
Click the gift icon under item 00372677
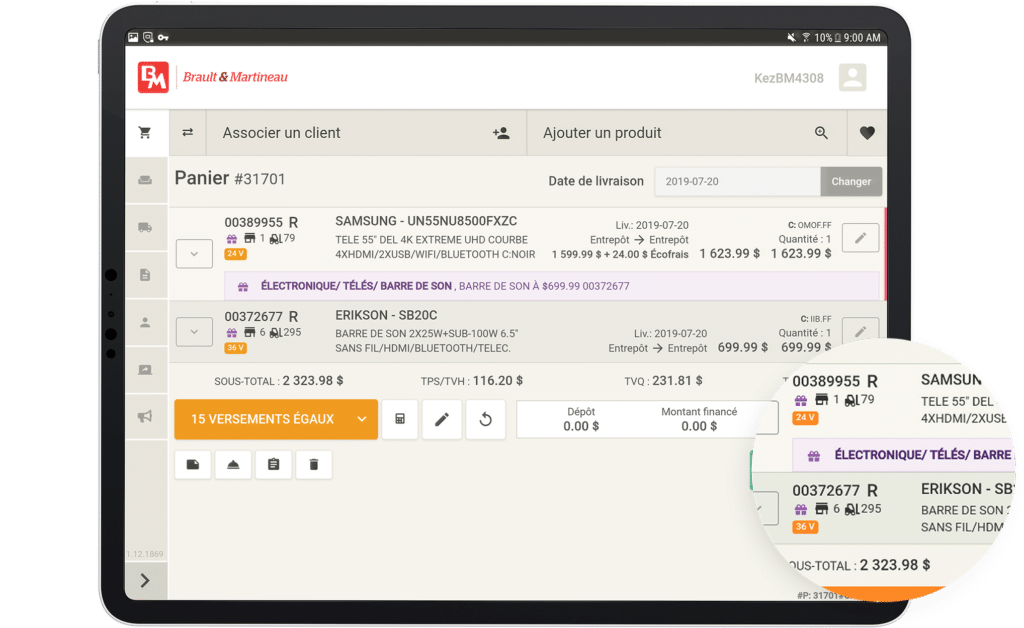(232, 333)
